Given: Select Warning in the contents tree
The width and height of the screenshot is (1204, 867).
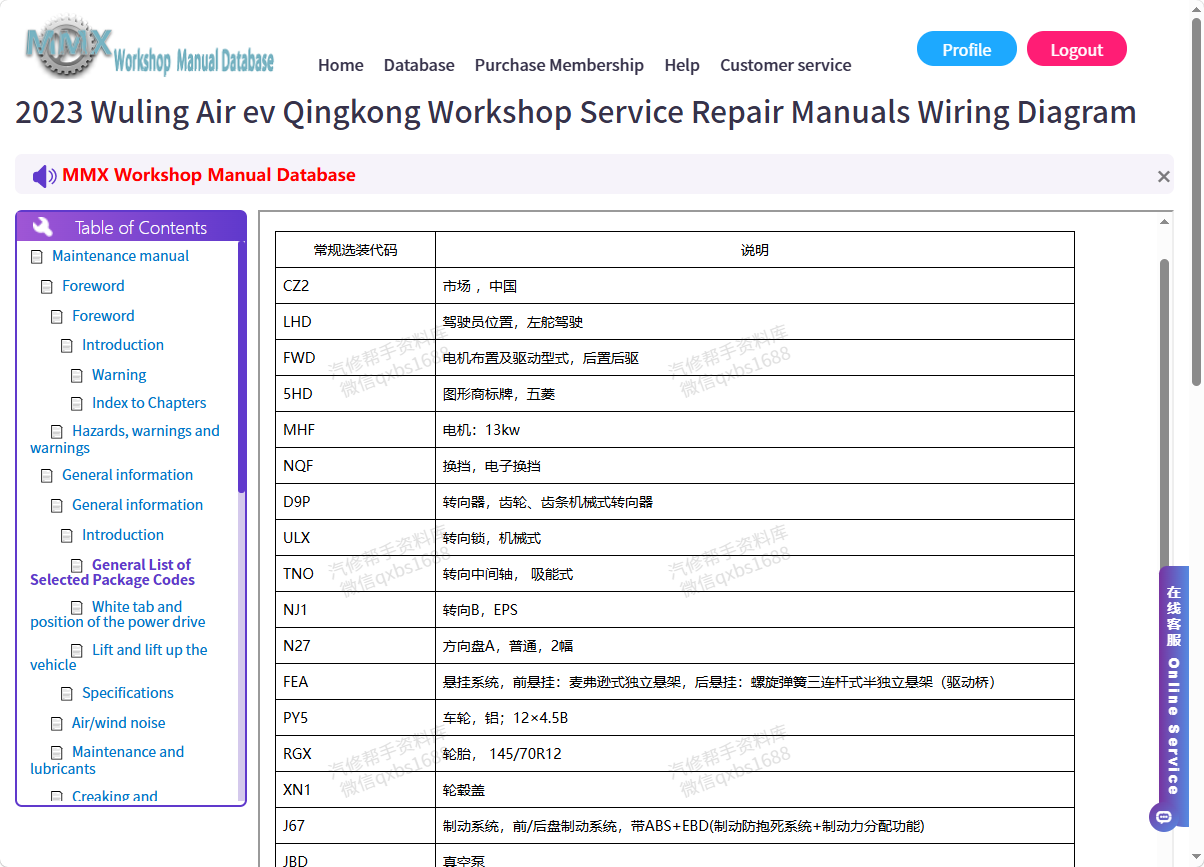Looking at the screenshot, I should point(119,375).
